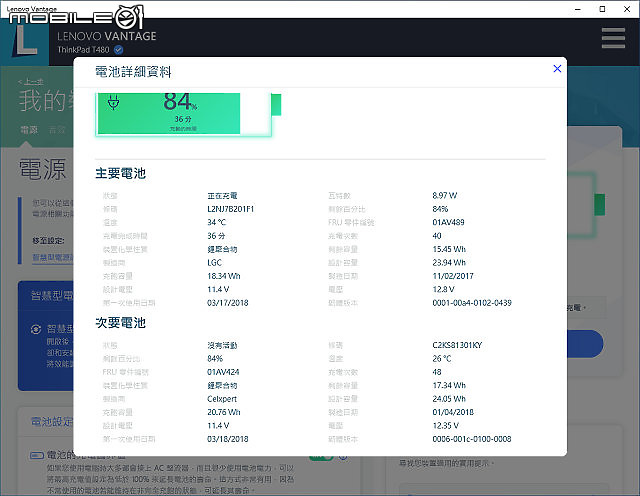Image resolution: width=640 pixels, height=496 pixels.
Task: Select design capacity 23.94 Wh
Action: tap(449, 262)
